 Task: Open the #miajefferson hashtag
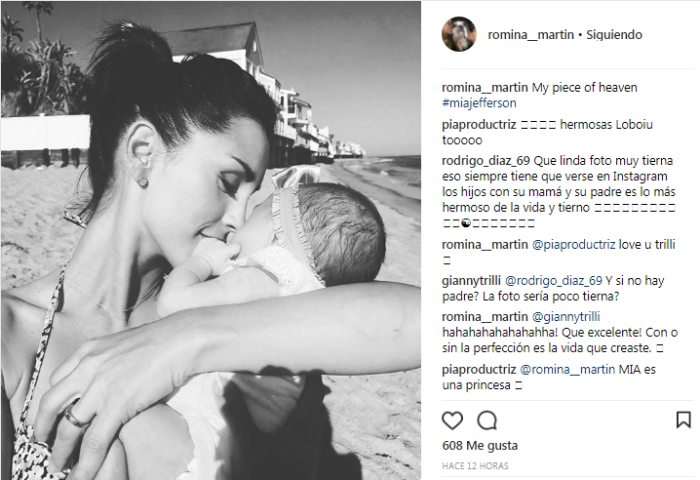click(479, 103)
